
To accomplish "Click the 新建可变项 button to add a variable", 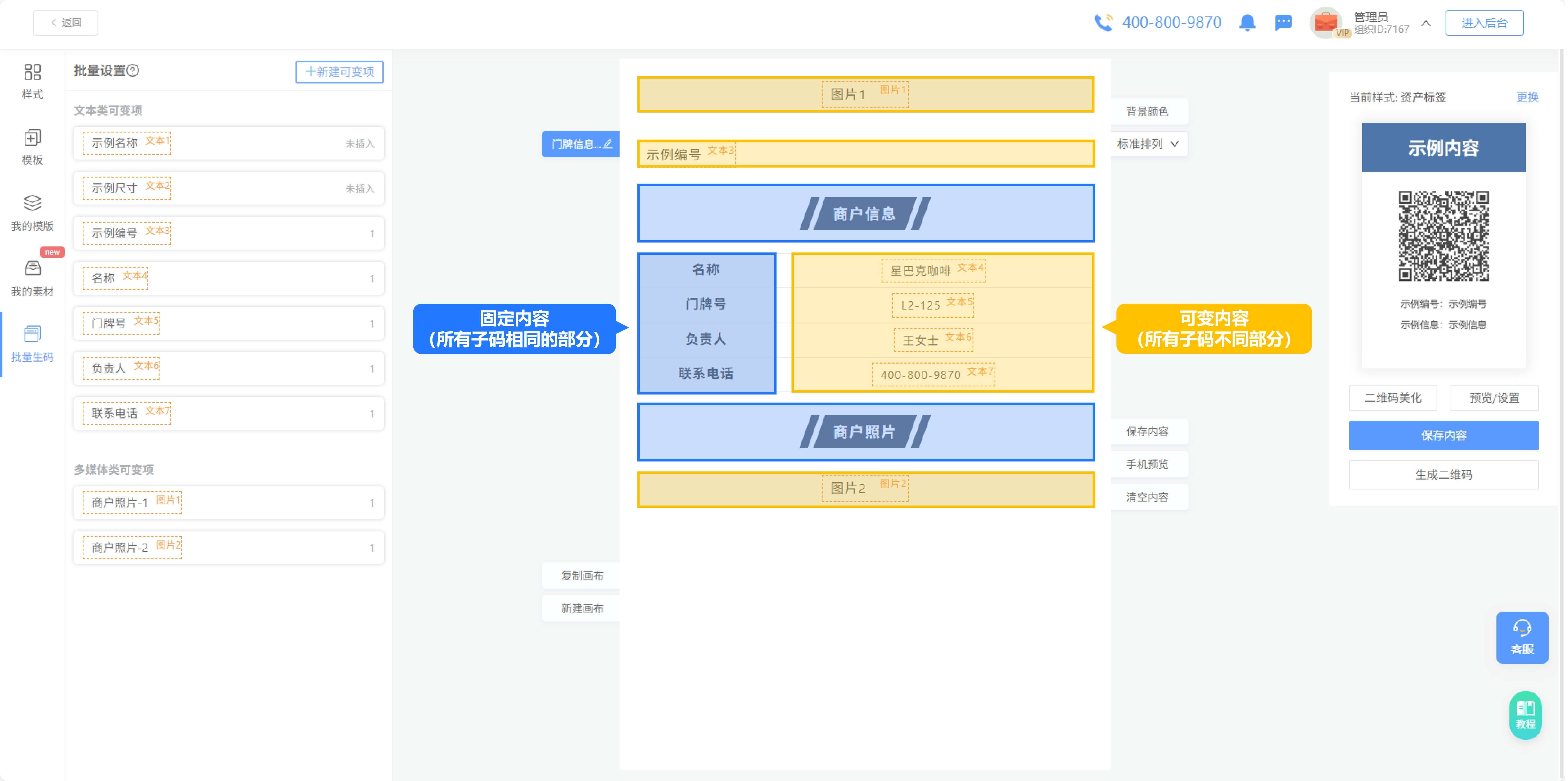I will (x=339, y=72).
